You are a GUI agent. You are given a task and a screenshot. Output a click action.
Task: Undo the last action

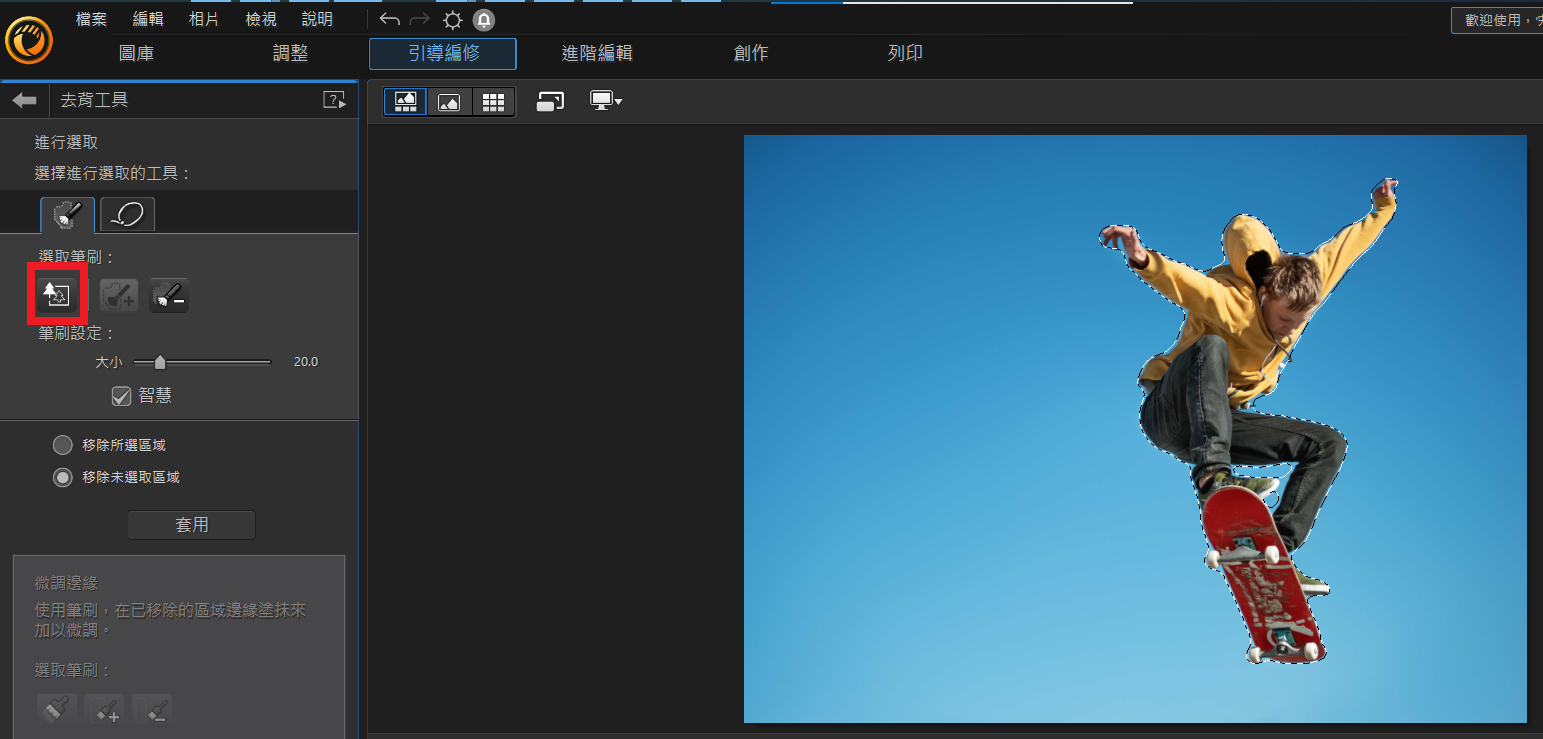coord(389,19)
